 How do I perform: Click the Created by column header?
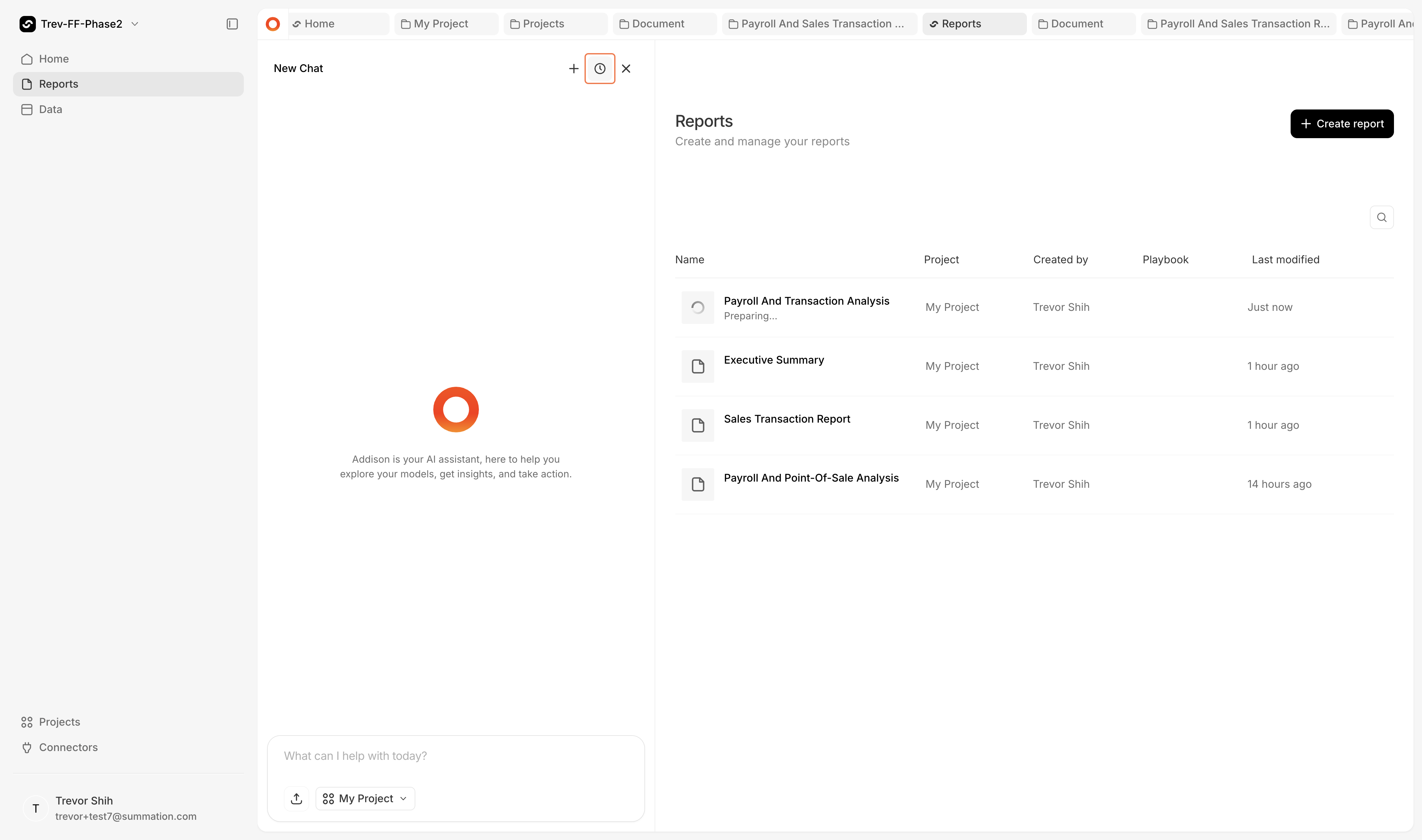coord(1060,260)
